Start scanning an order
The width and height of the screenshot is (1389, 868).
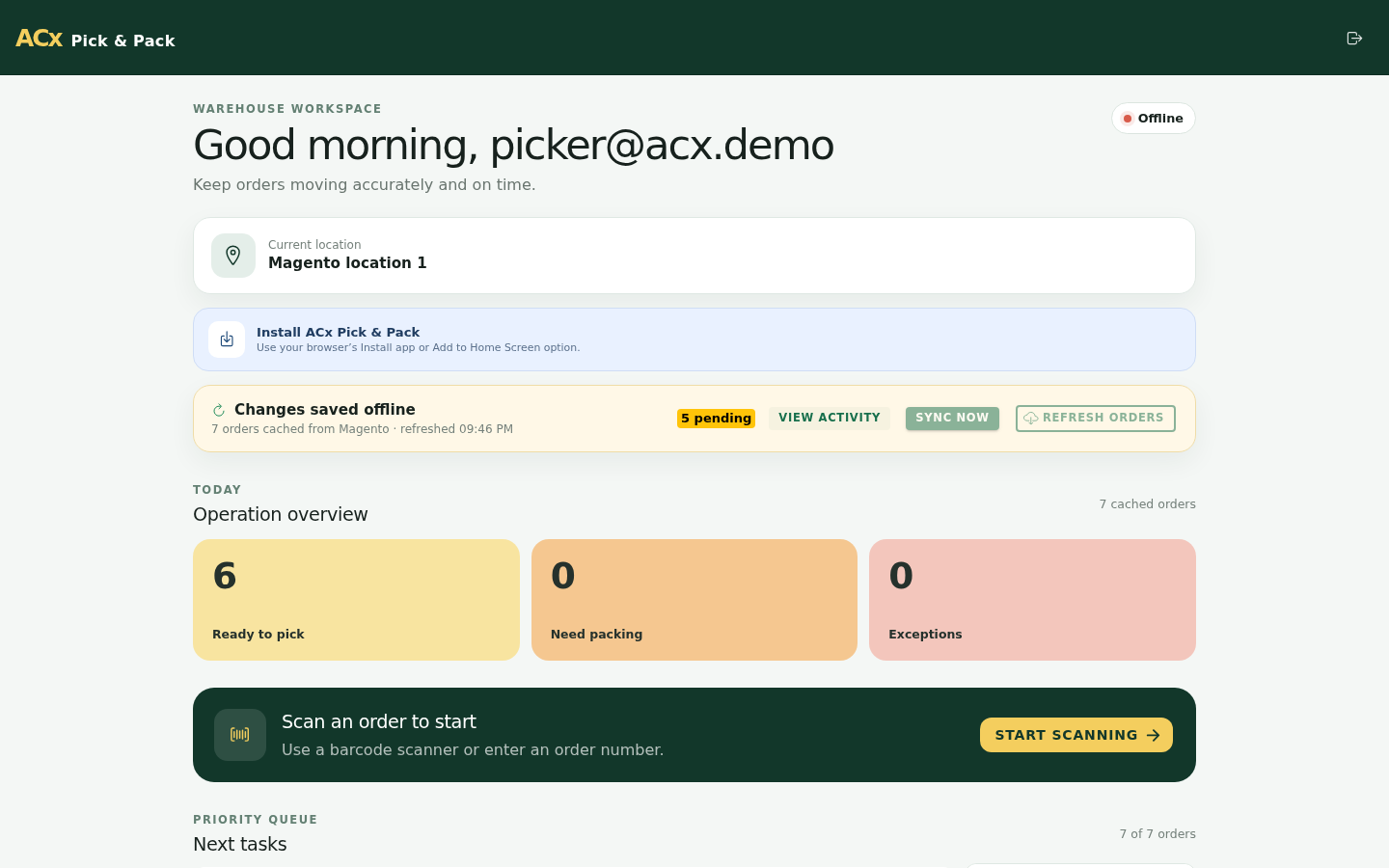[1076, 735]
